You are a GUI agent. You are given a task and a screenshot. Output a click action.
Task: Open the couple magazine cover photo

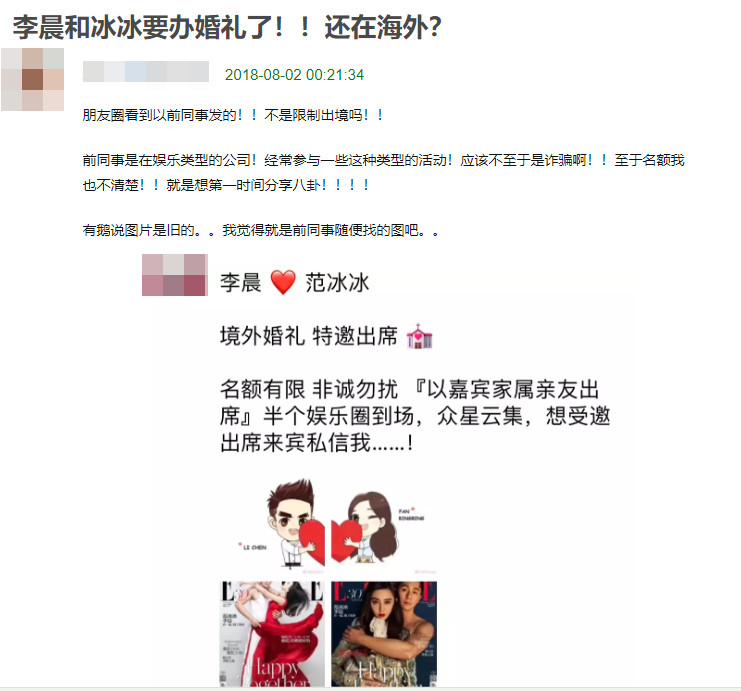point(384,634)
